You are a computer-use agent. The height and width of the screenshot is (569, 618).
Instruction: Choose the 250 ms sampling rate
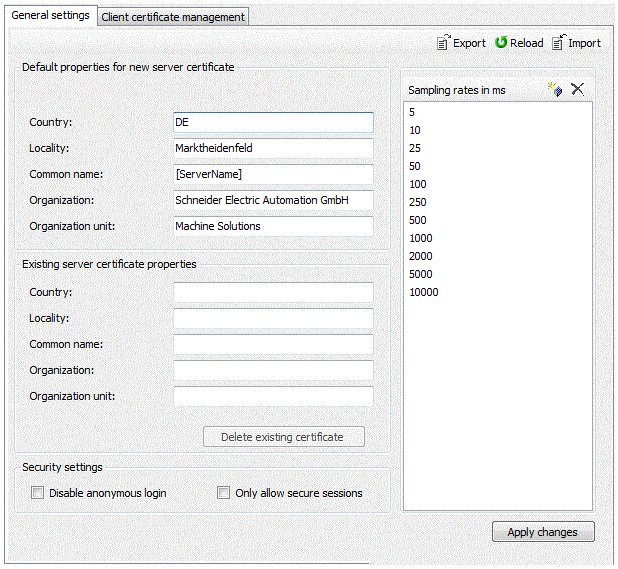[418, 202]
